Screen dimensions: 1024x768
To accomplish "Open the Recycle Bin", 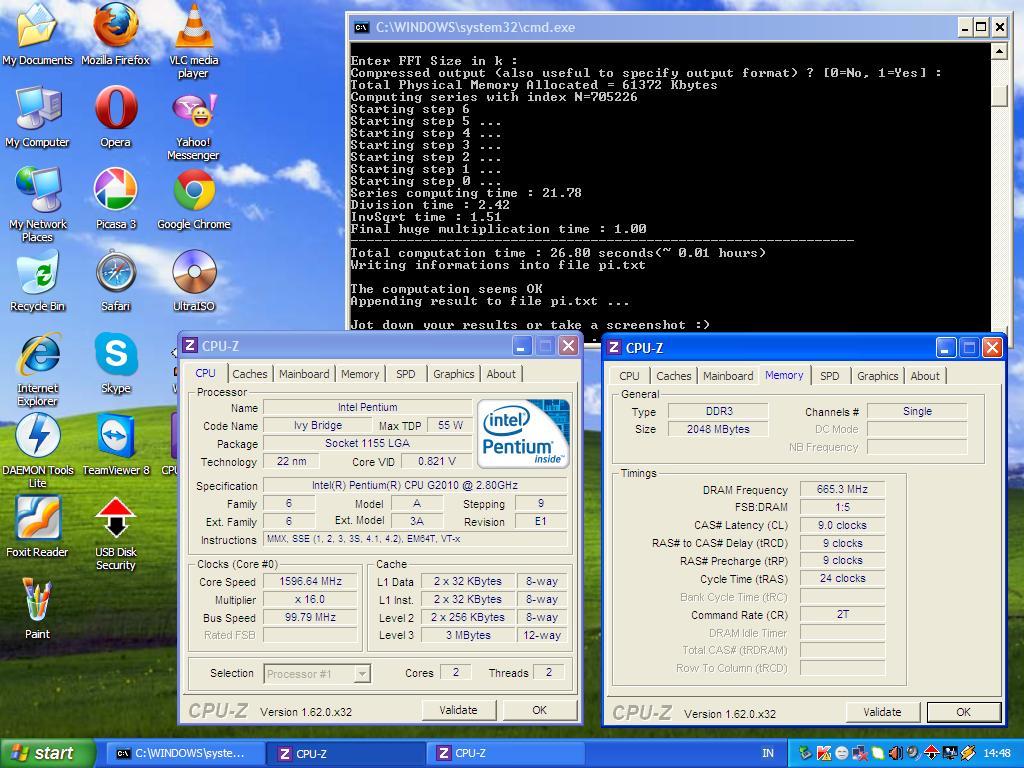I will (37, 281).
